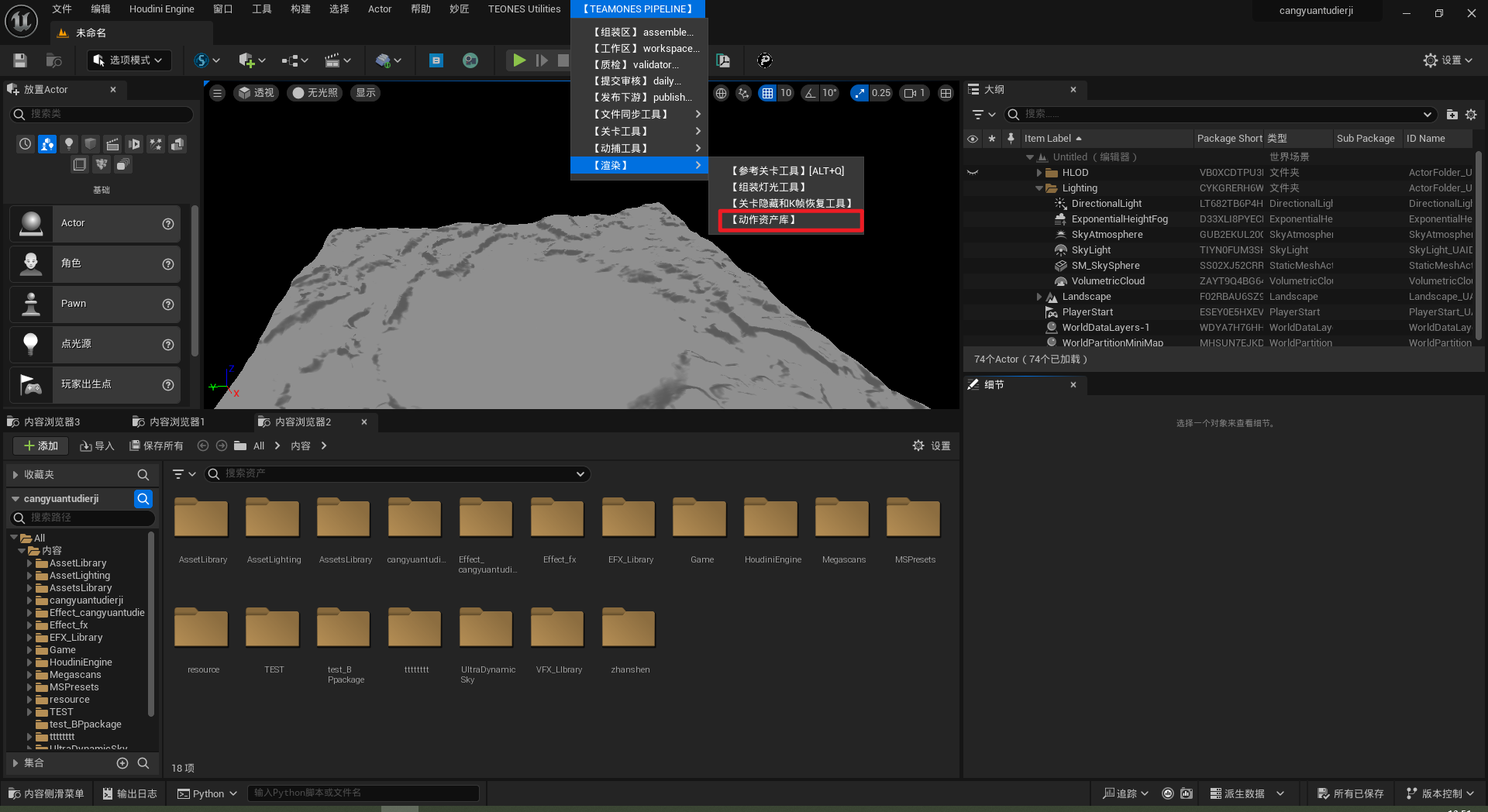Open the selection mode dropdown
This screenshot has width=1488, height=812.
tap(129, 60)
